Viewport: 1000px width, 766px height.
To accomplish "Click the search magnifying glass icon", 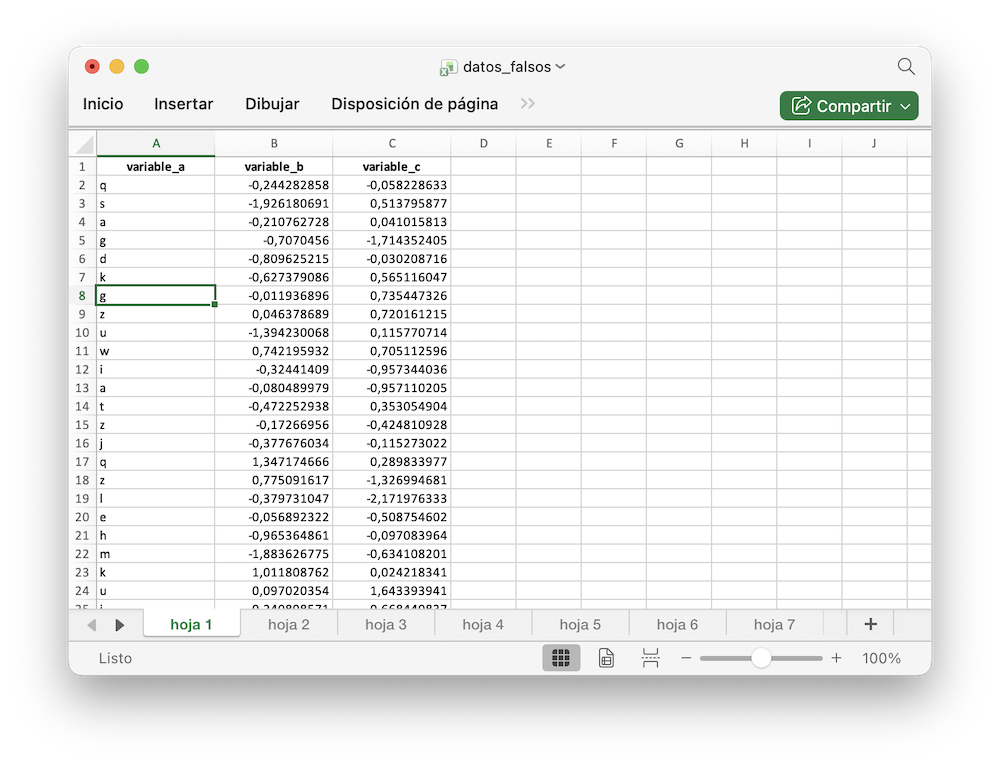I will click(905, 67).
